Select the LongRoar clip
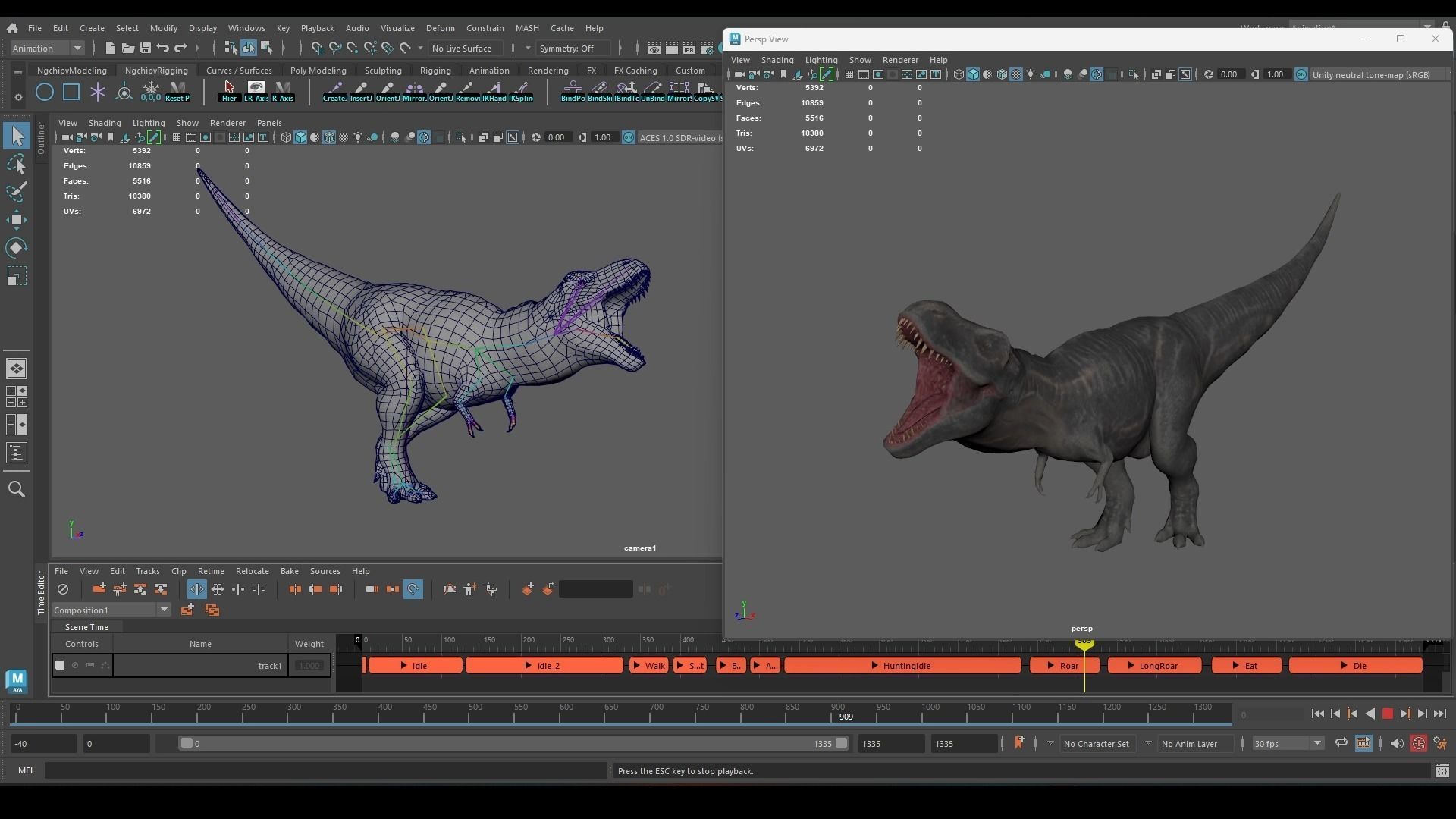The height and width of the screenshot is (819, 1456). (x=1154, y=666)
